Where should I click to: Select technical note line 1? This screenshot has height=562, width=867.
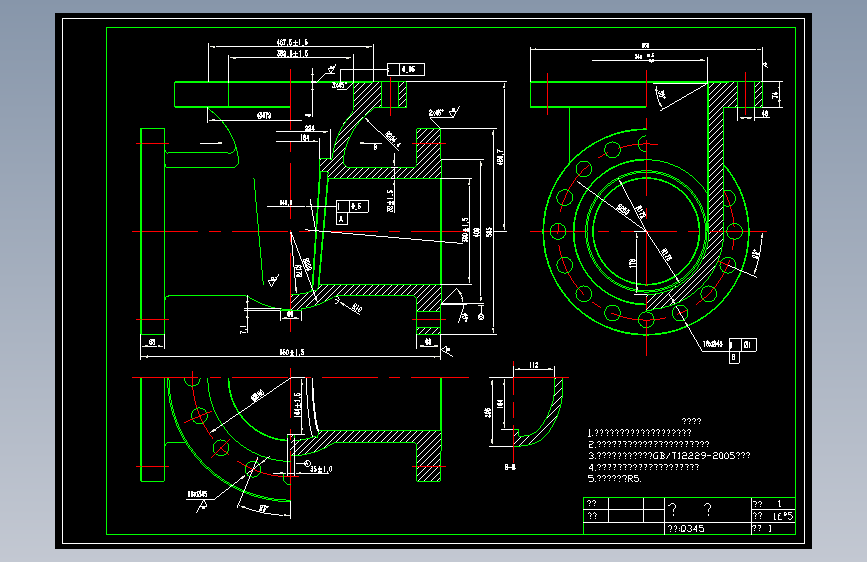[640, 433]
